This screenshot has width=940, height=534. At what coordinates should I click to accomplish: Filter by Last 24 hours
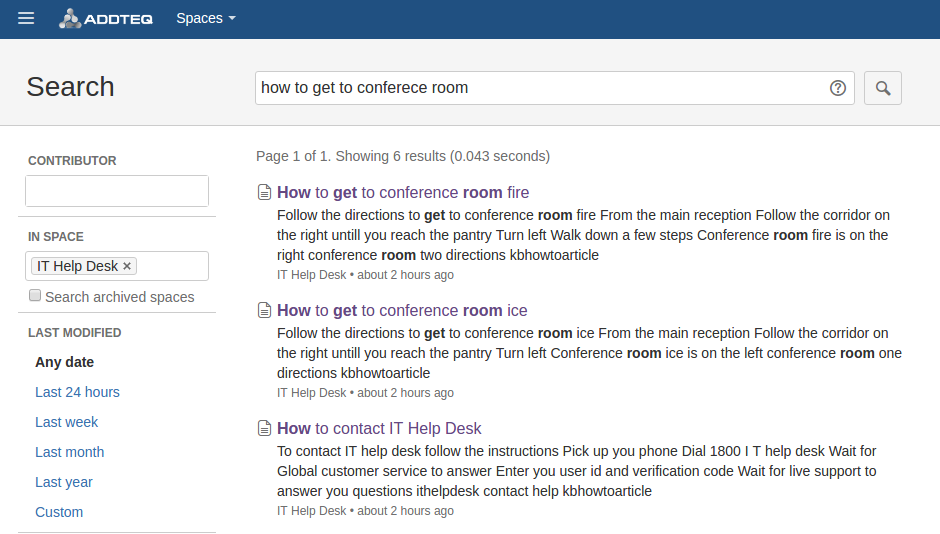point(77,392)
